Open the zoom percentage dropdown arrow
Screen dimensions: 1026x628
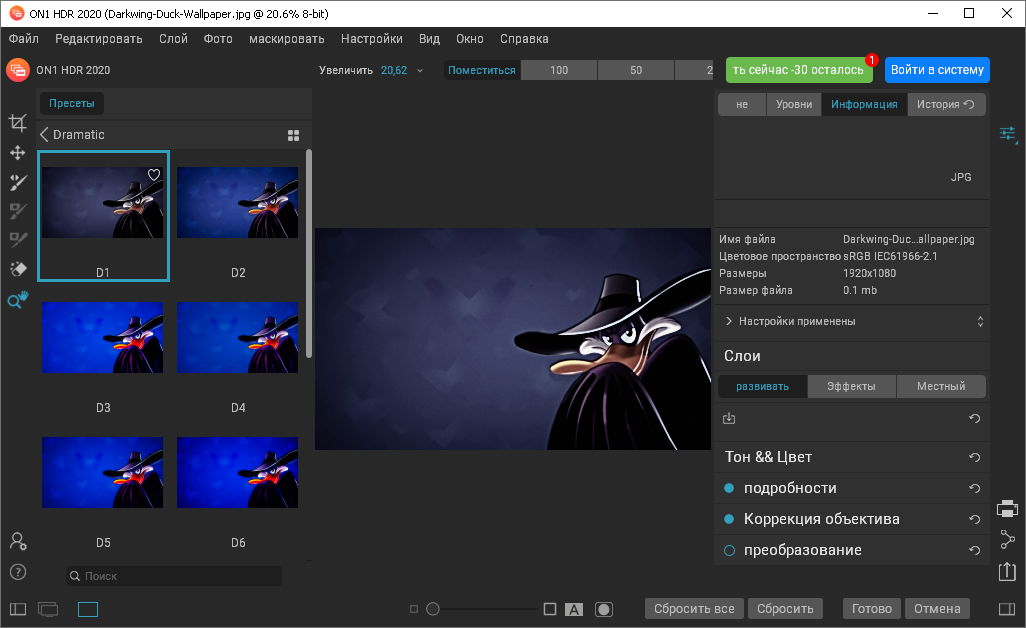(x=420, y=71)
